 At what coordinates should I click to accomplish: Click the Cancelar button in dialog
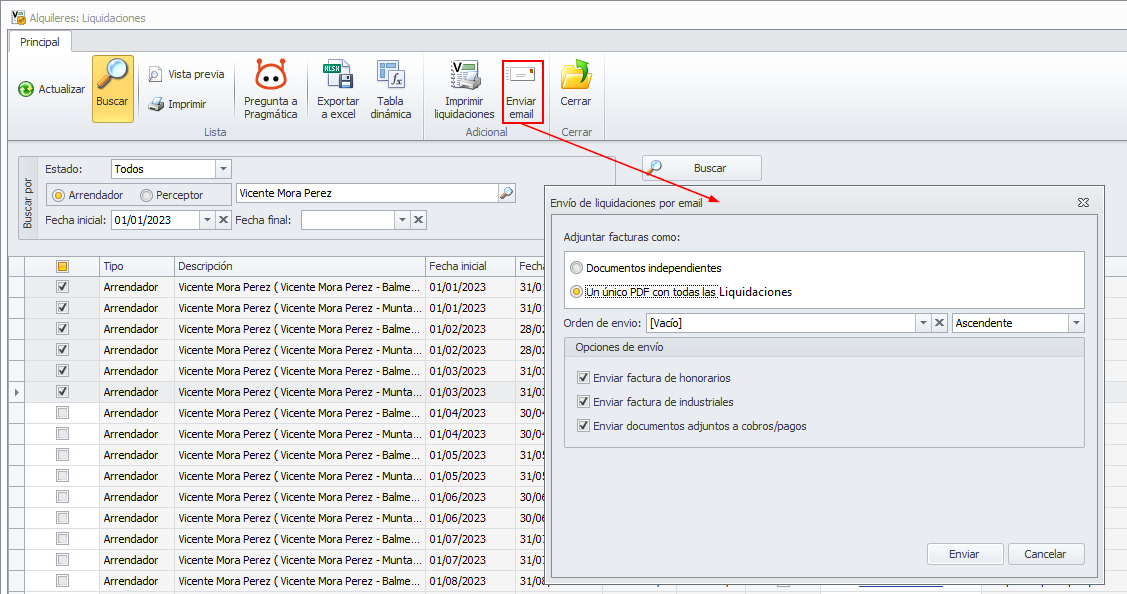coord(1046,554)
